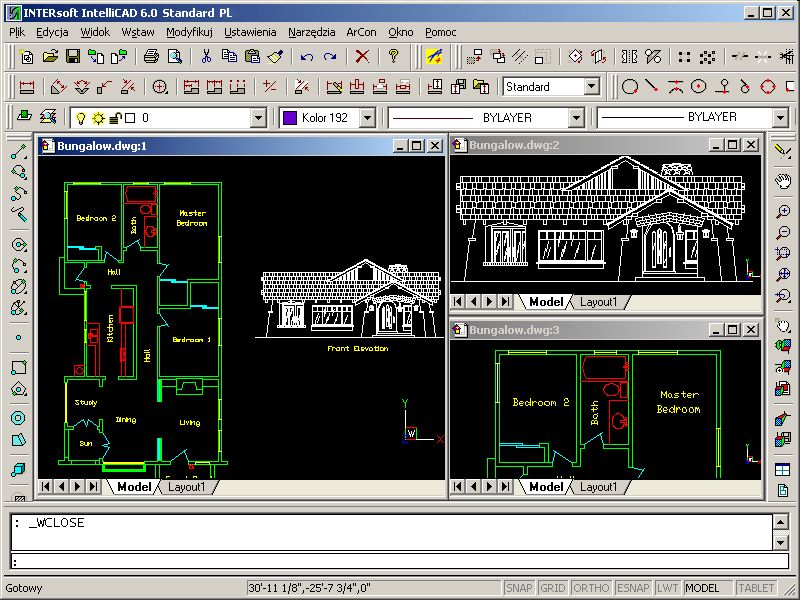This screenshot has width=800, height=600.
Task: Open the Pomoc menu
Action: [440, 32]
